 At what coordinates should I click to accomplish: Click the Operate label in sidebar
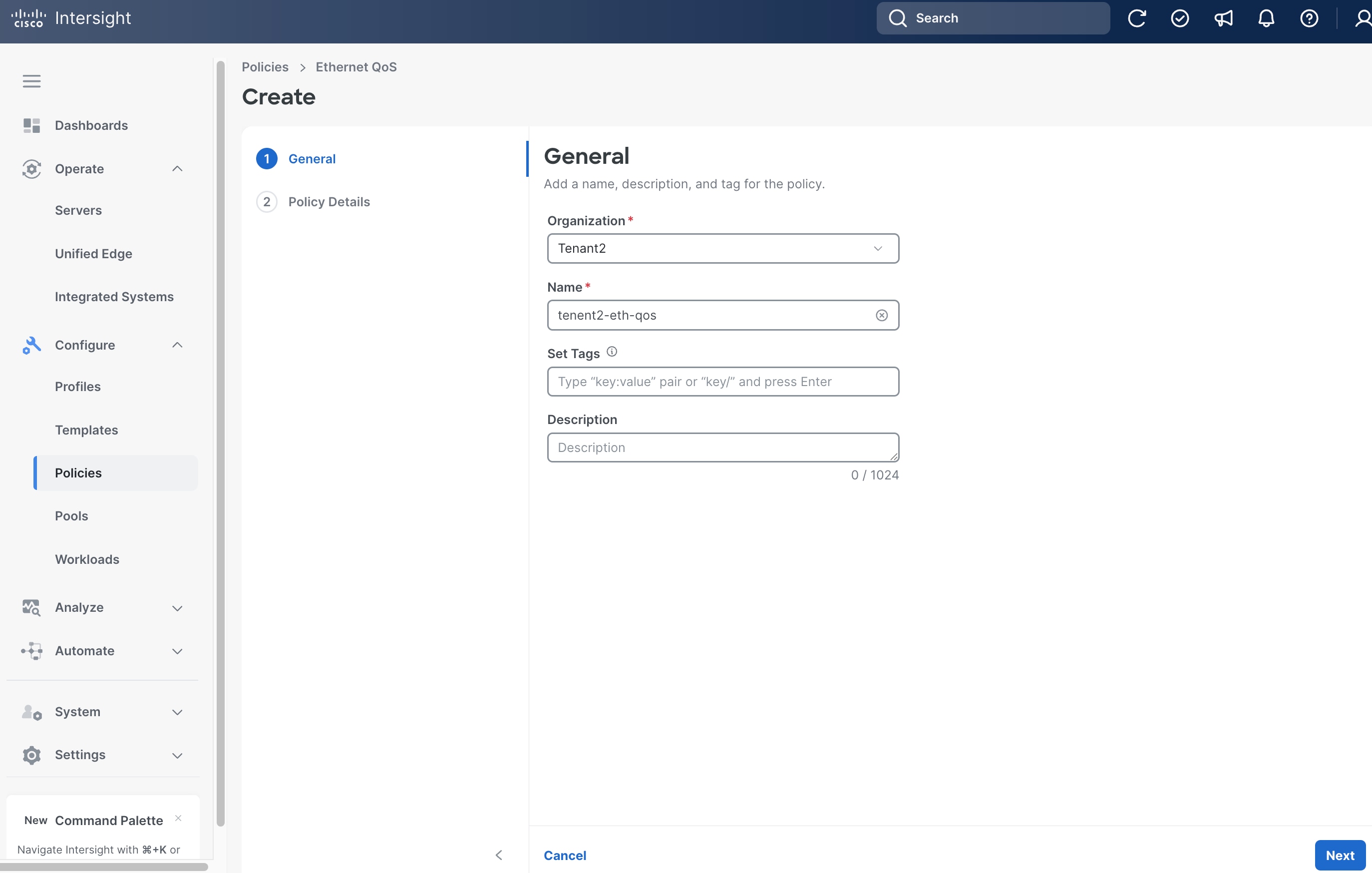pos(79,169)
